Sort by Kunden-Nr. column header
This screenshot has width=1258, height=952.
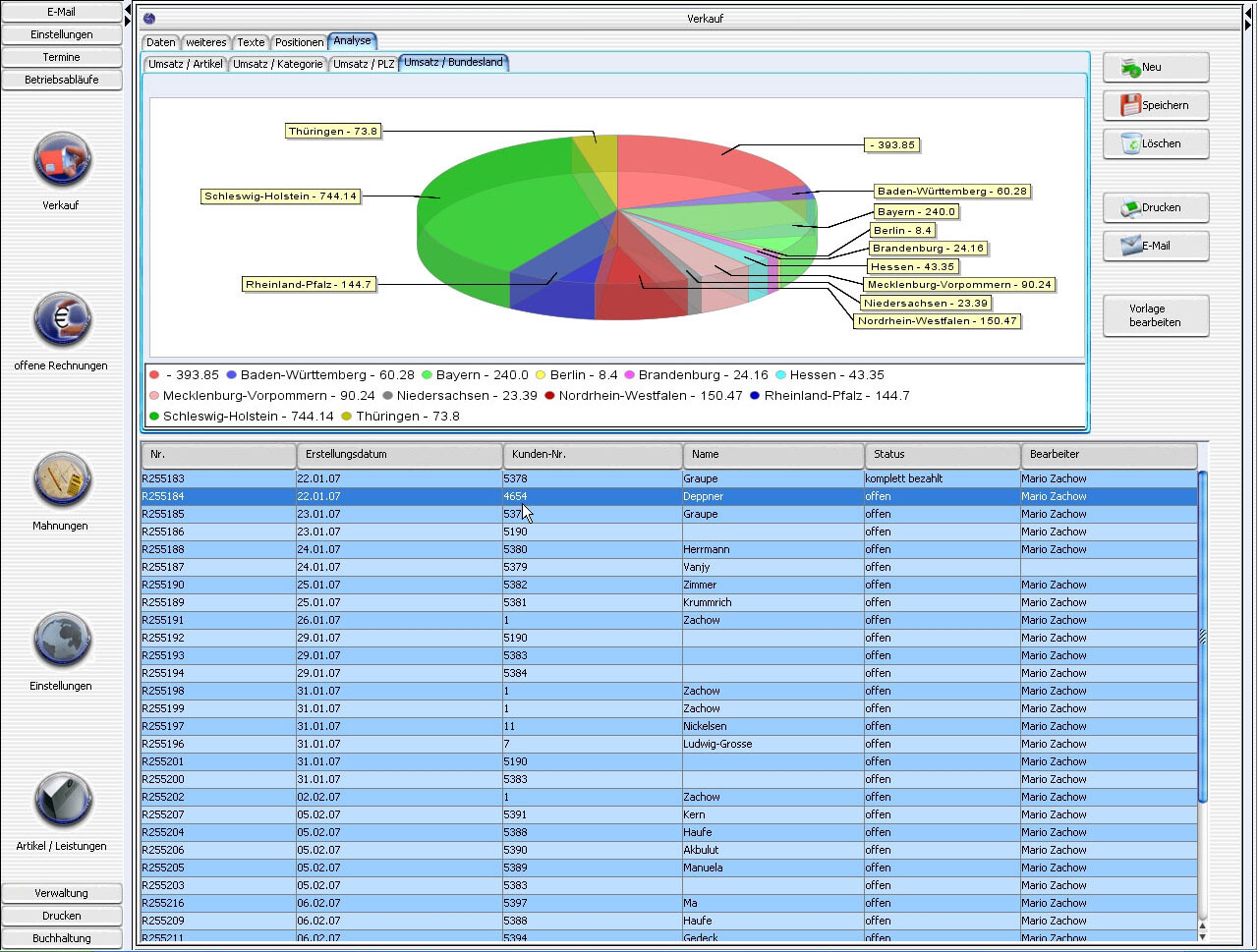[593, 455]
